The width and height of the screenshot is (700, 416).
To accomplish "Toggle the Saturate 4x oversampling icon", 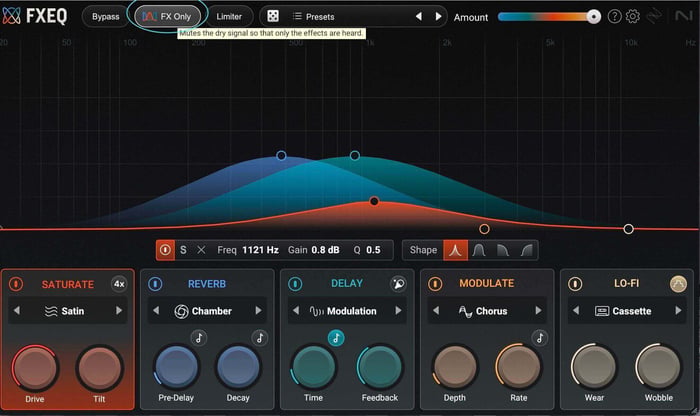I will tap(119, 284).
